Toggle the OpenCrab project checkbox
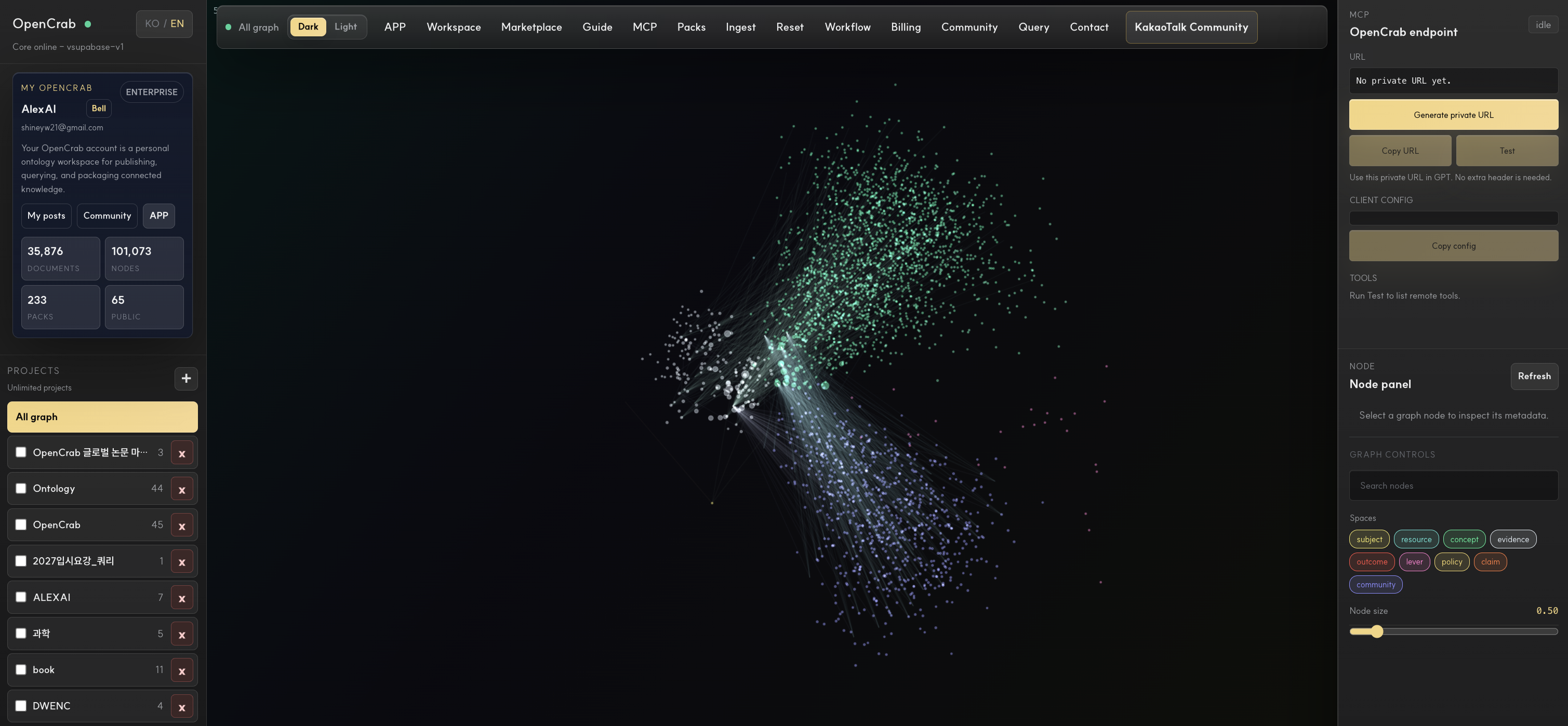Viewport: 1568px width, 726px height. pyautogui.click(x=21, y=525)
